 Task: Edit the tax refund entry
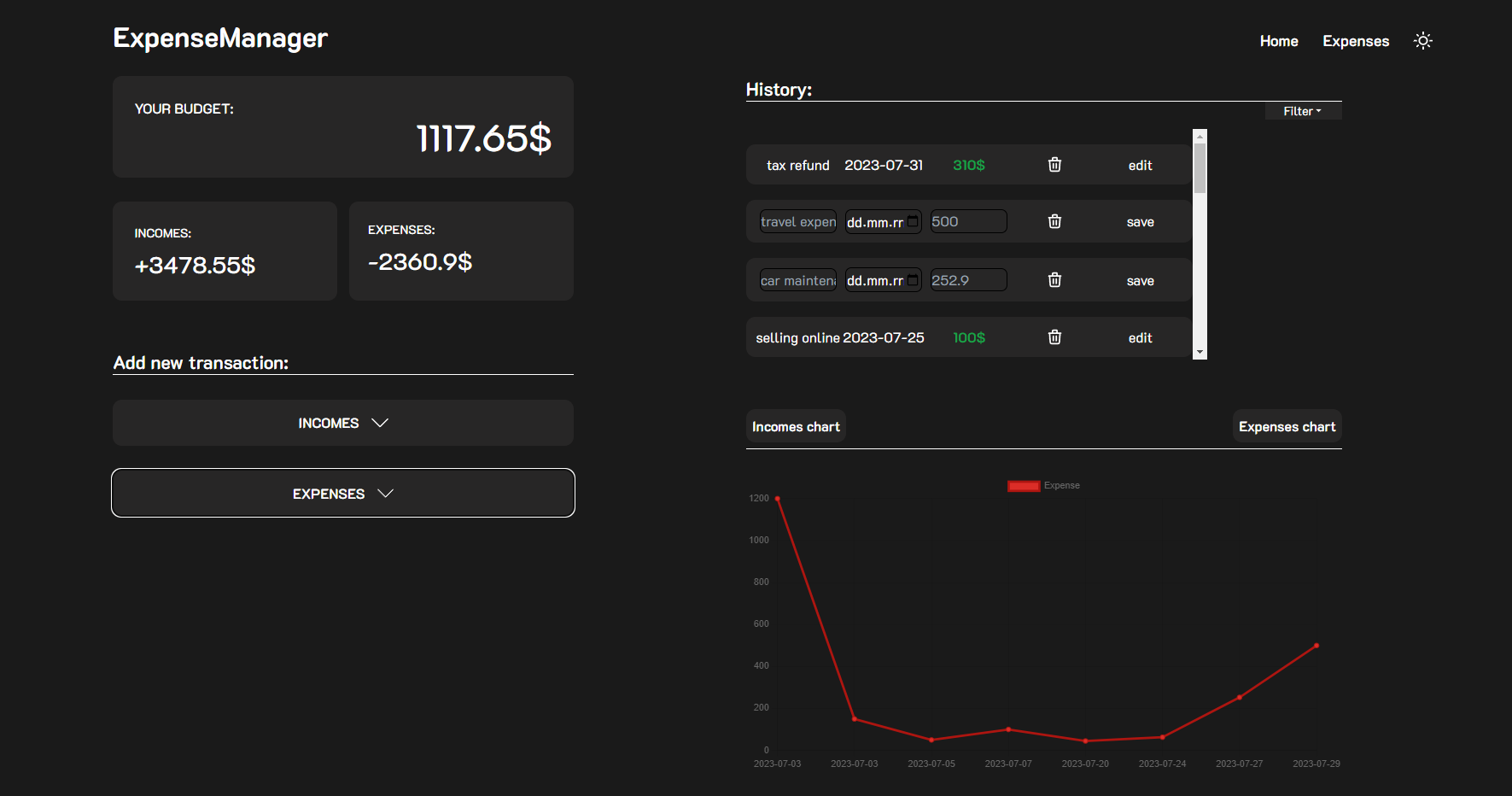pyautogui.click(x=1140, y=166)
